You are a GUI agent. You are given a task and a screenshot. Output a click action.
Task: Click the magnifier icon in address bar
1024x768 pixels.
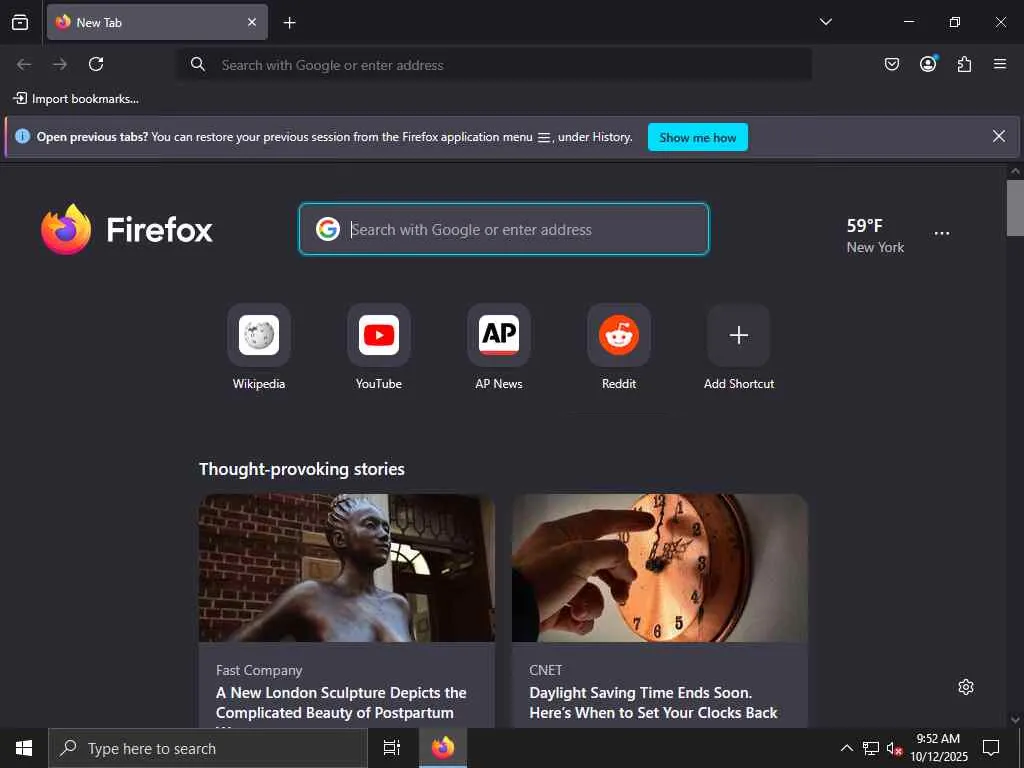(x=198, y=64)
